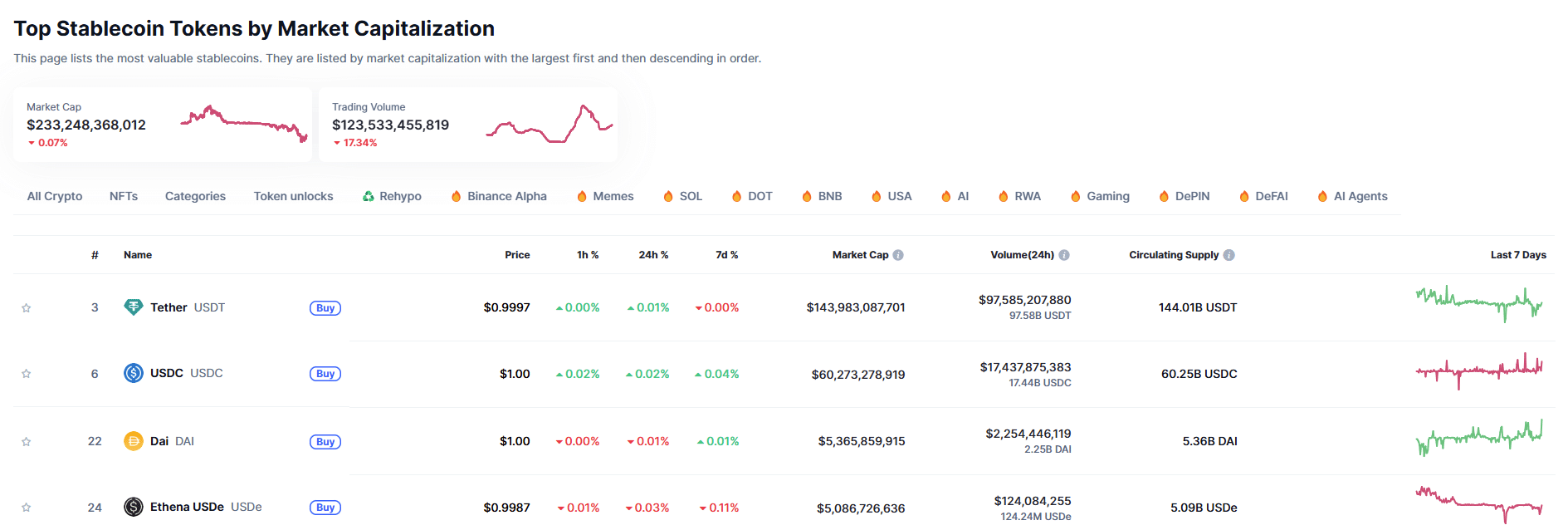Open Tether's last 7 days chart

[x=1479, y=304]
